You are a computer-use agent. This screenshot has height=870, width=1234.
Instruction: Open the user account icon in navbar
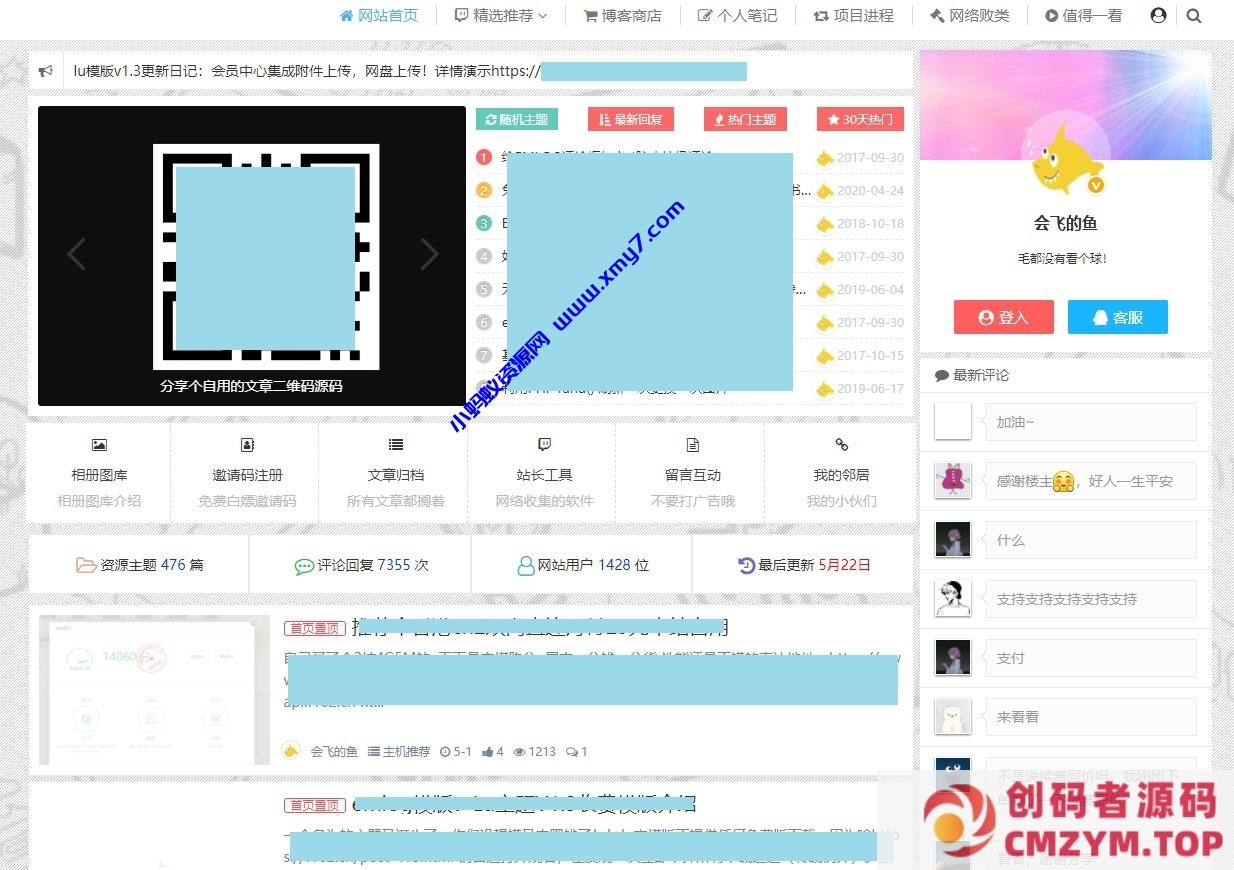(x=1158, y=15)
